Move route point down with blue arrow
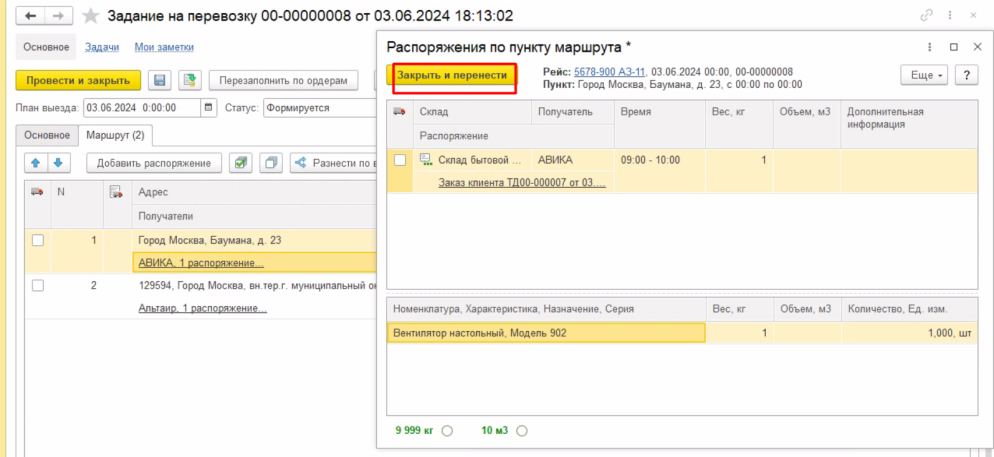994x457 pixels. pos(58,163)
